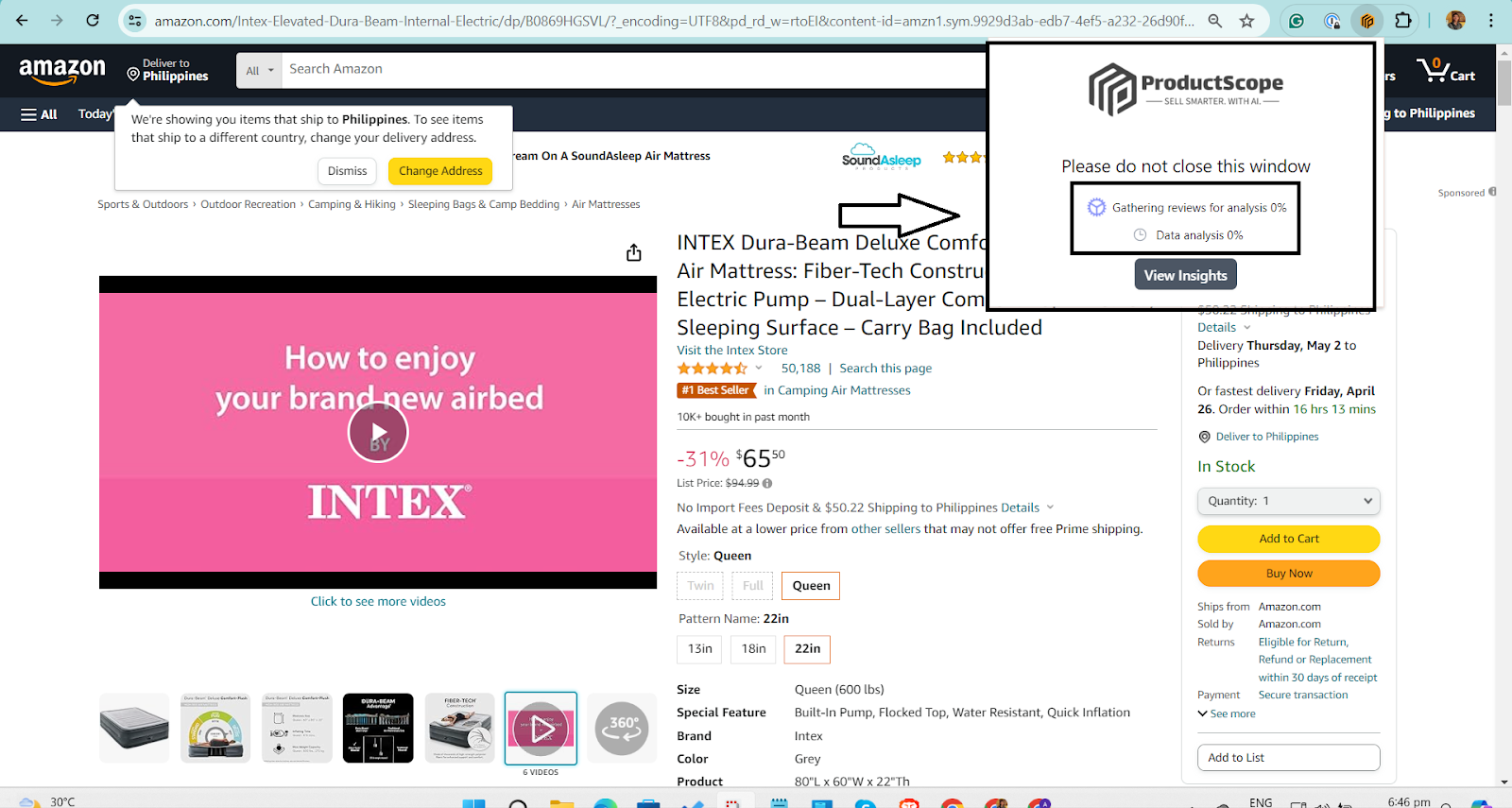Expand the star rating breakdown chevron
Viewport: 1512px width, 808px height.
tap(758, 369)
